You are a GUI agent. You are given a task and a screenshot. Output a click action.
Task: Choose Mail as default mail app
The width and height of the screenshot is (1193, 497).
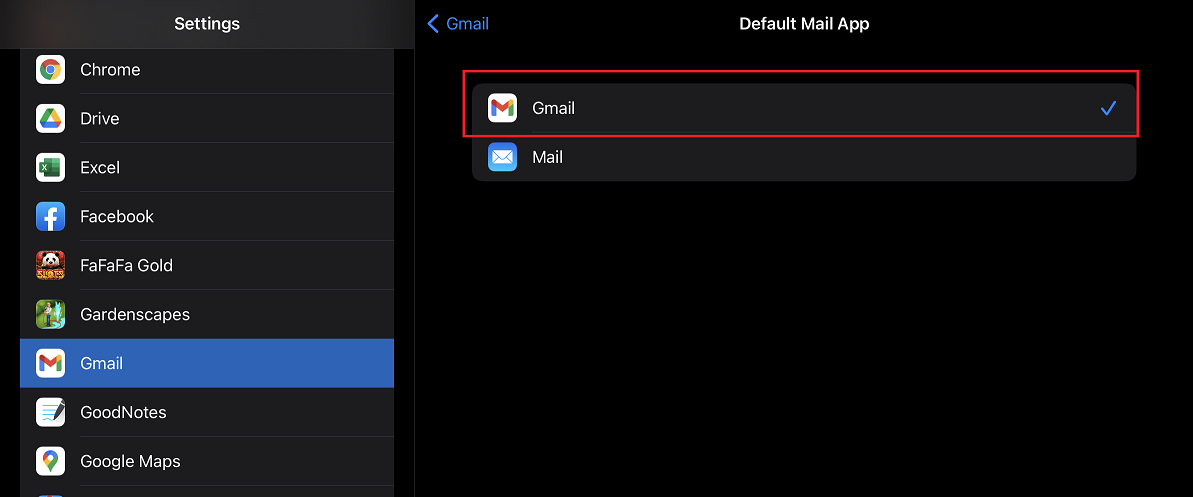click(x=804, y=157)
